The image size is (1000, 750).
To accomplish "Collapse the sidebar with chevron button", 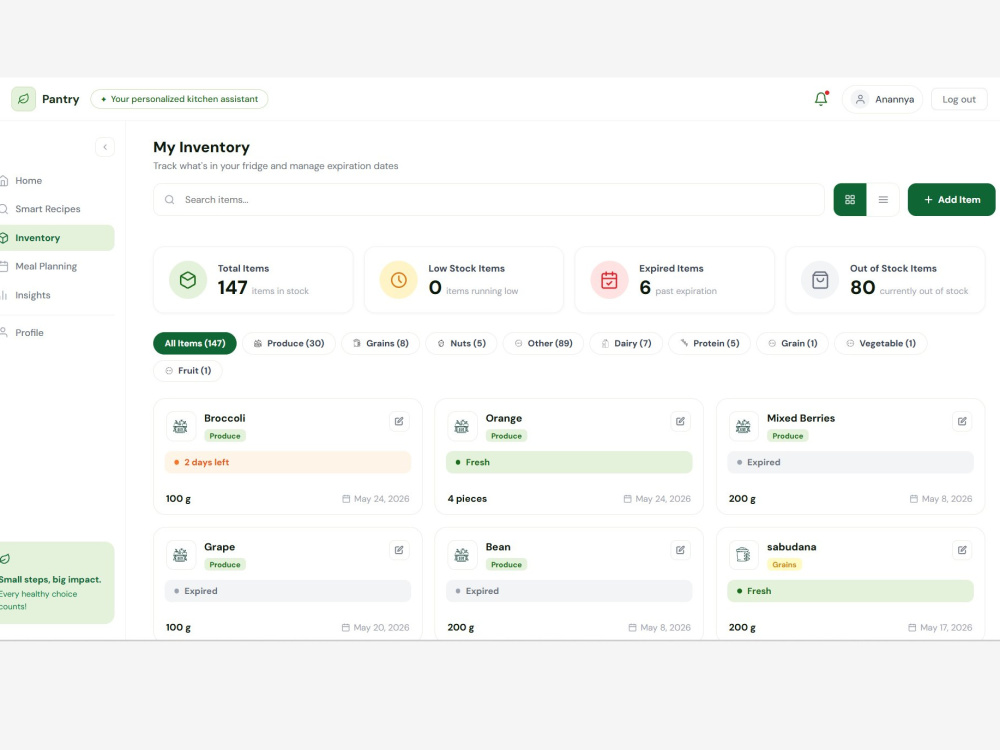I will pos(105,147).
